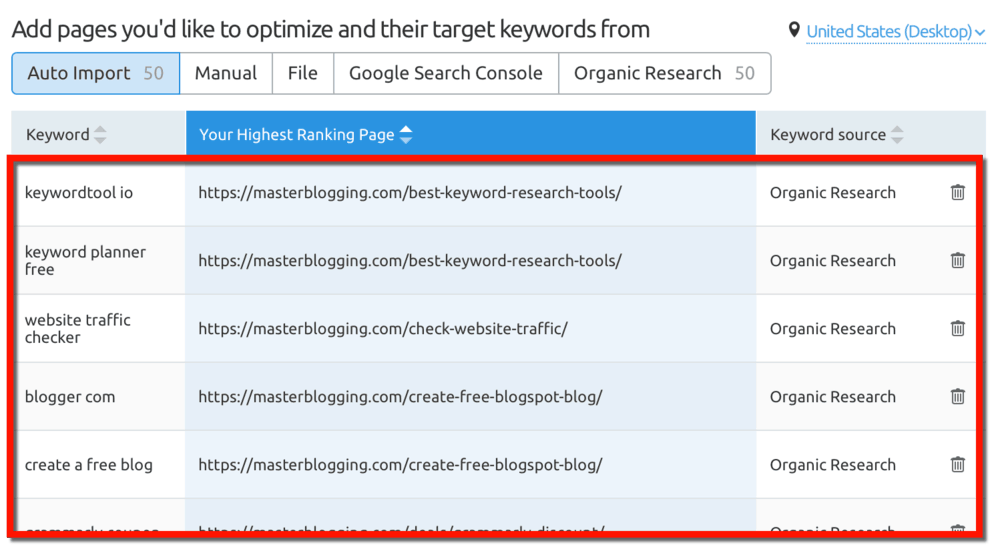Select the Google Search Console tab

446,73
